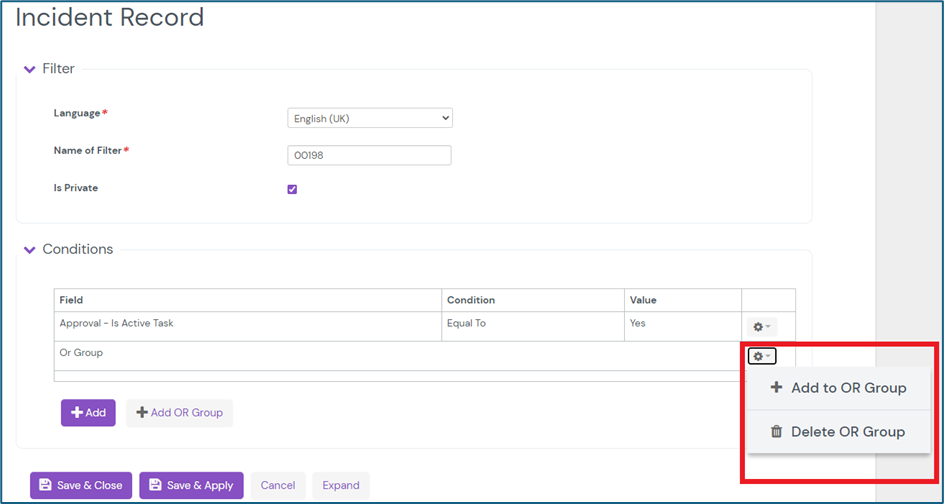Focus the Name of Filter field
The image size is (944, 504).
369,155
